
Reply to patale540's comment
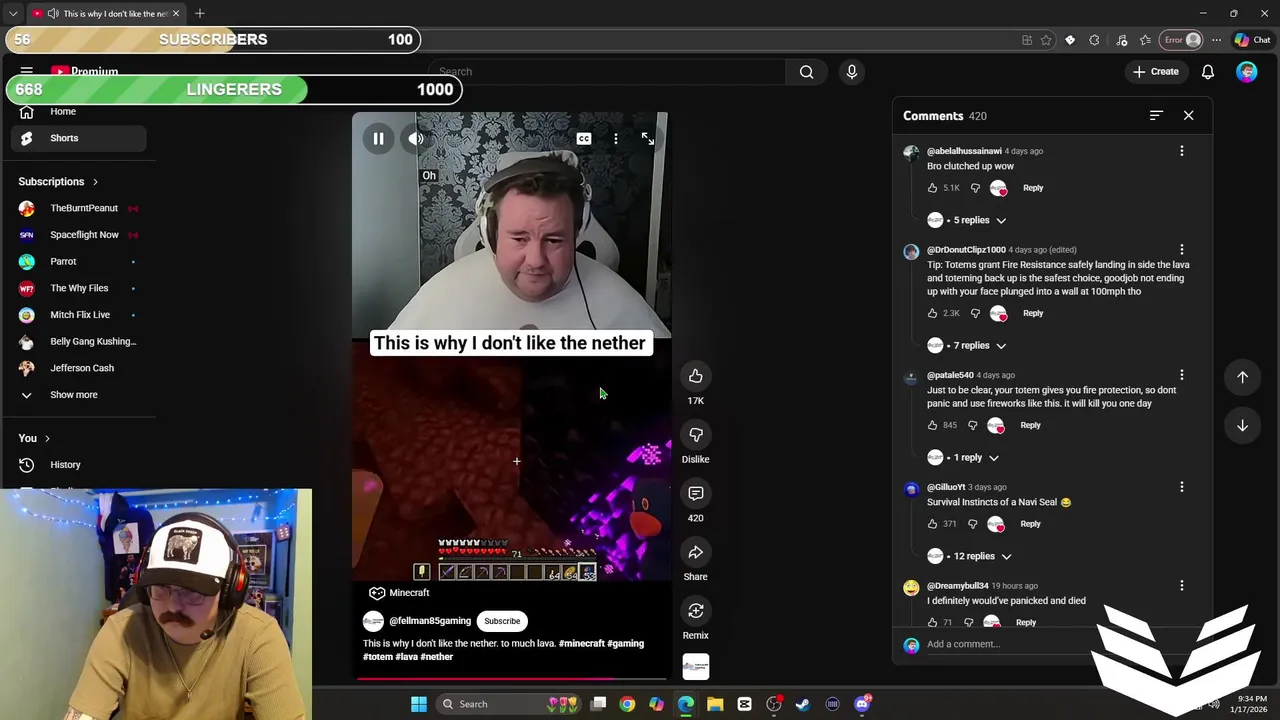pos(1030,425)
